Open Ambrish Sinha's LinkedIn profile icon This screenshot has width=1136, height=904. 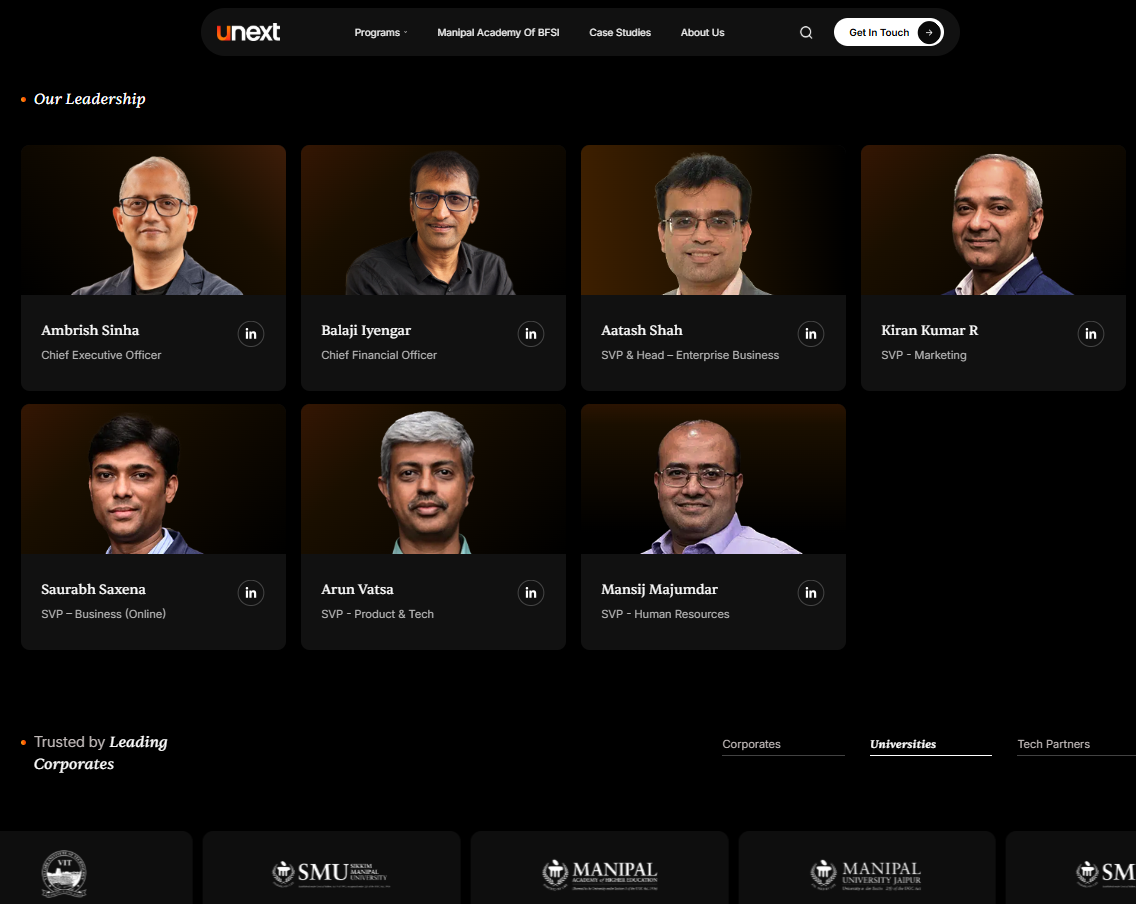251,333
